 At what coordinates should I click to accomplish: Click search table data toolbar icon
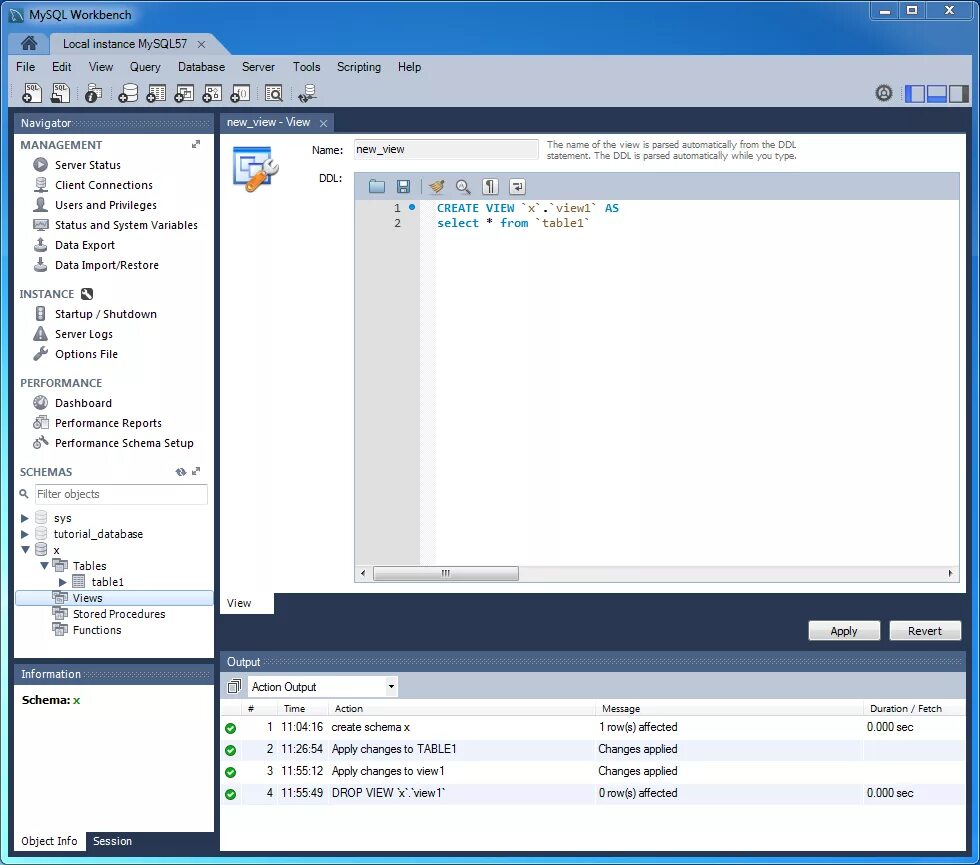(x=274, y=93)
